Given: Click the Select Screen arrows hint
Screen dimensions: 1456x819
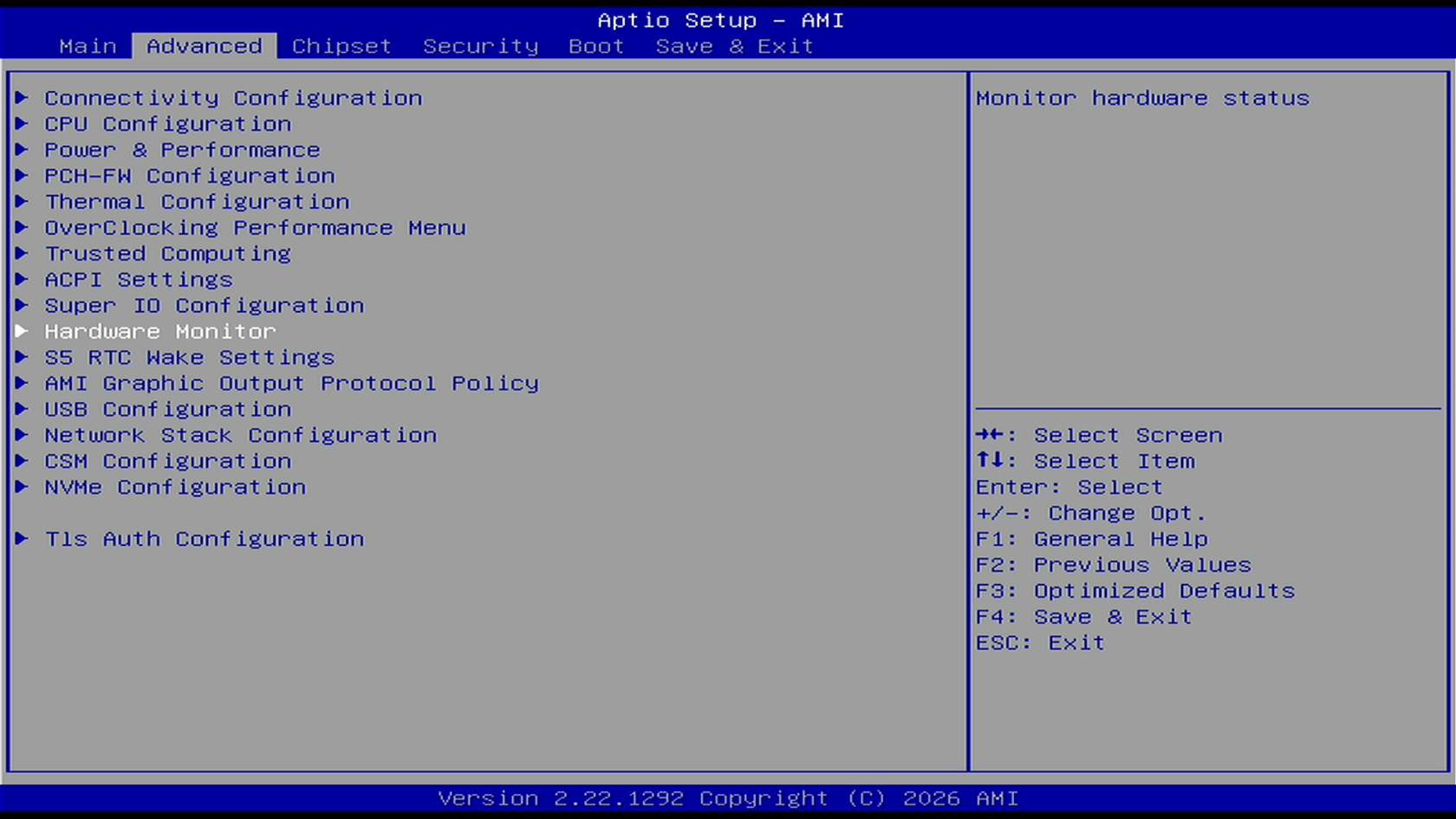Looking at the screenshot, I should coord(1099,436).
